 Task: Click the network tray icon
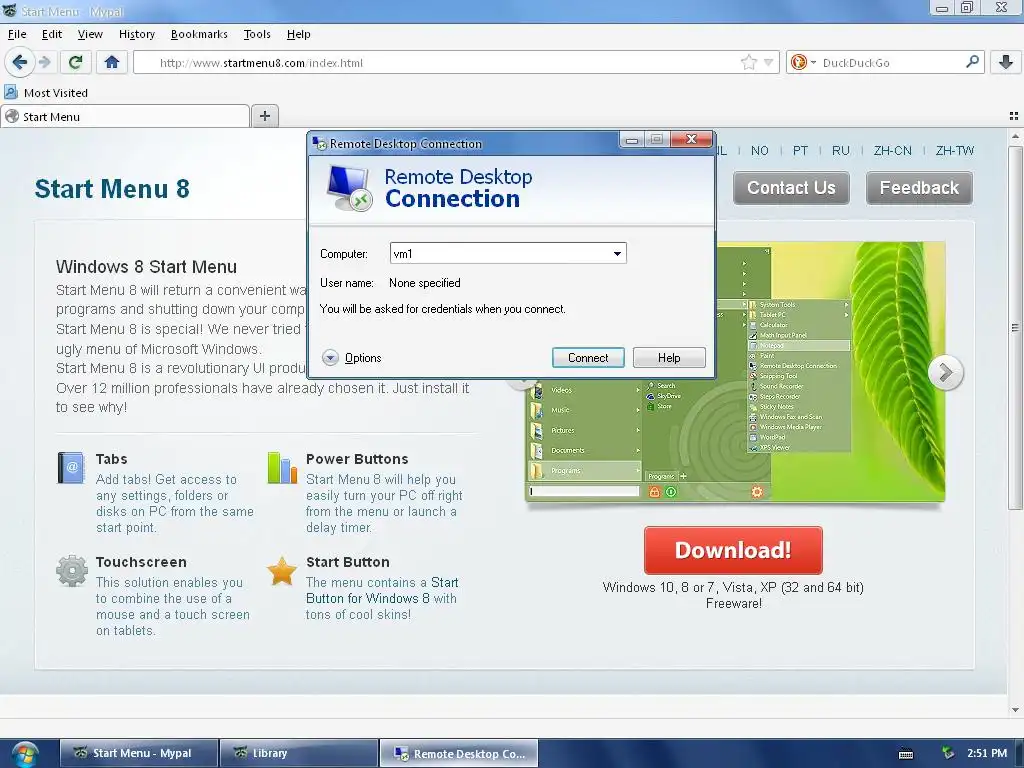click(947, 754)
